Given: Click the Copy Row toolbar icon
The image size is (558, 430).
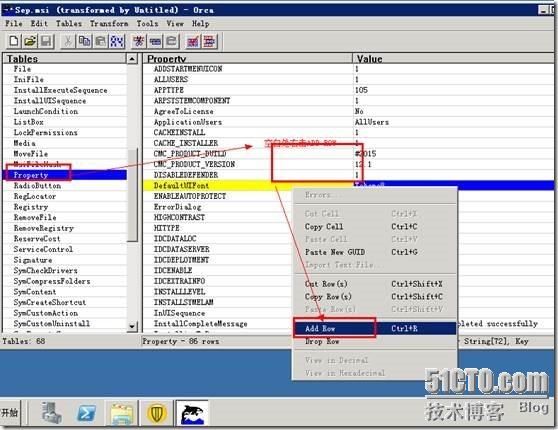Looking at the screenshot, I should click(155, 41).
